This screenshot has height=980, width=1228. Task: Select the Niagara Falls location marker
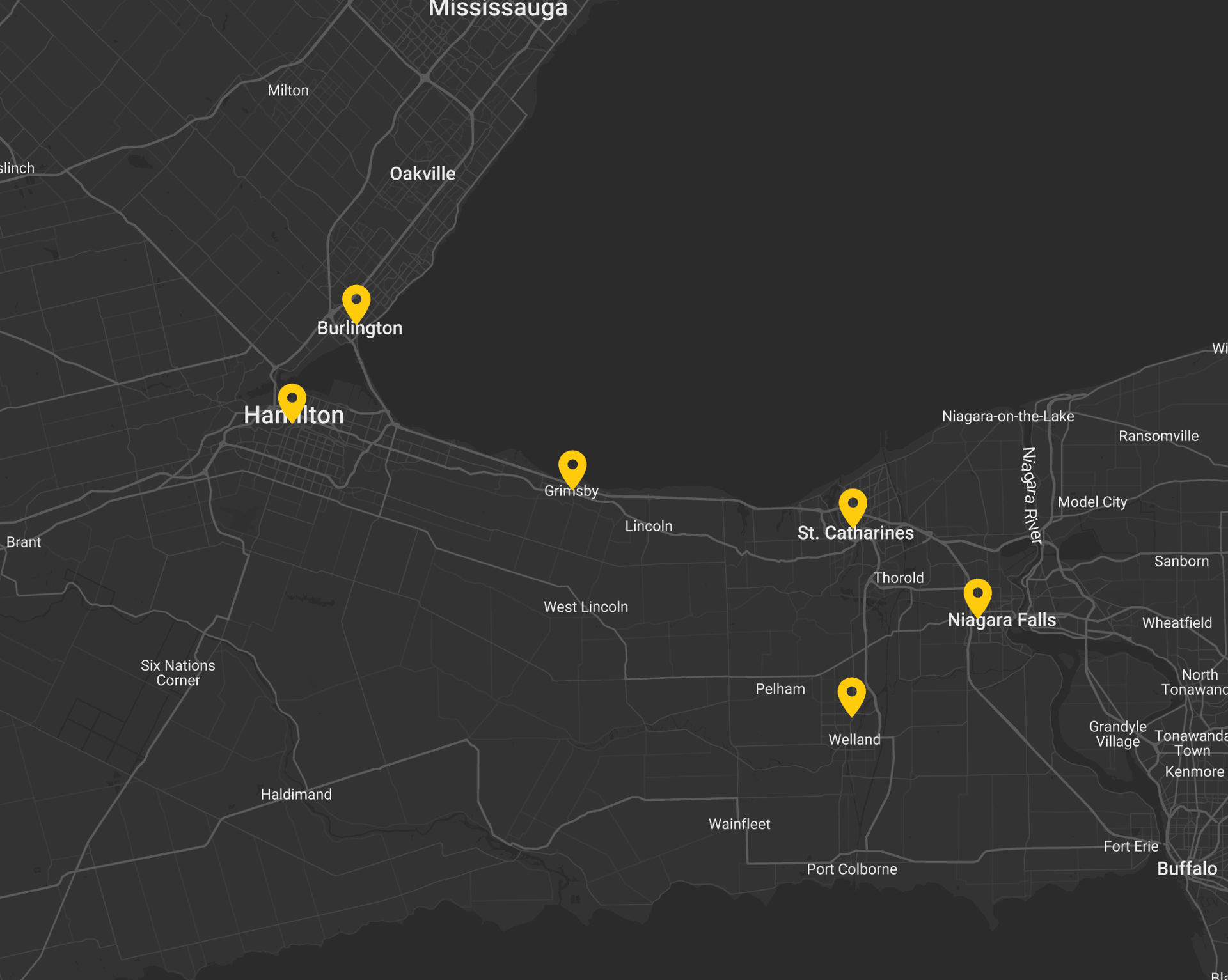tap(977, 598)
